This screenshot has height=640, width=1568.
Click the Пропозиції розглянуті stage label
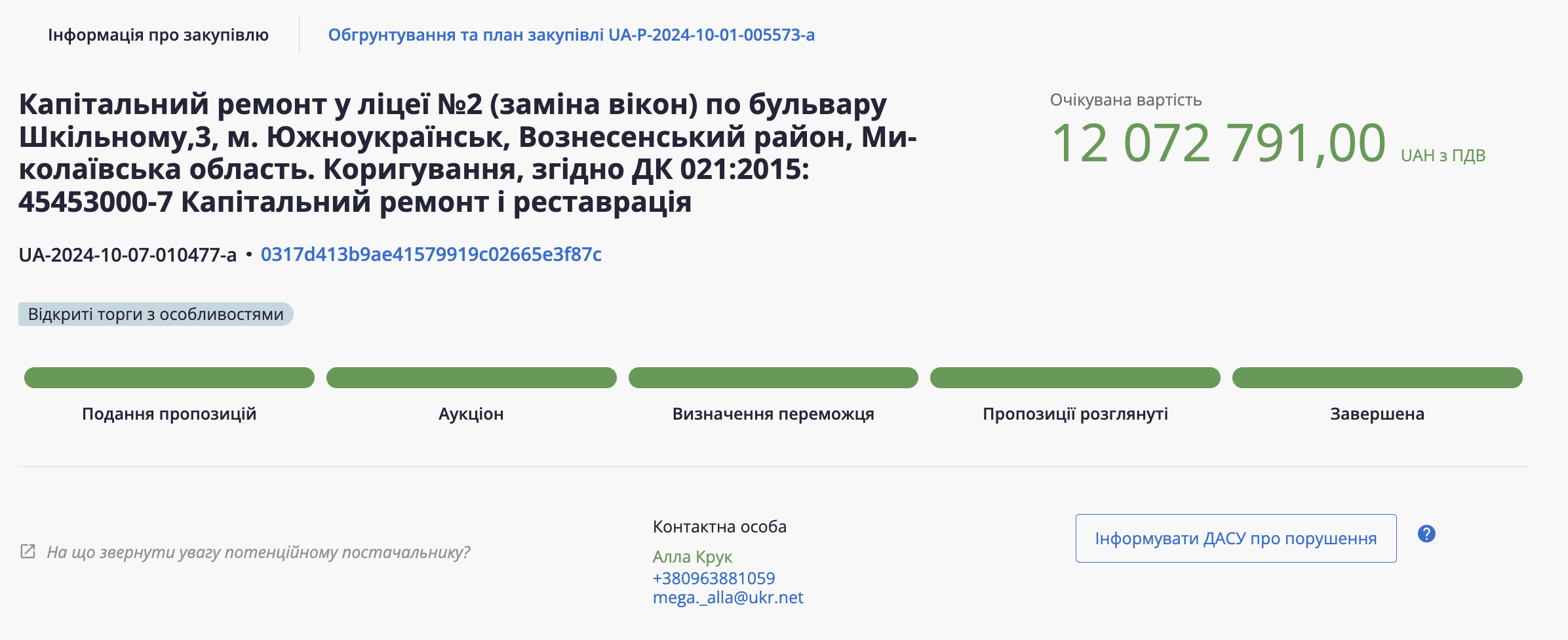pyautogui.click(x=1075, y=414)
